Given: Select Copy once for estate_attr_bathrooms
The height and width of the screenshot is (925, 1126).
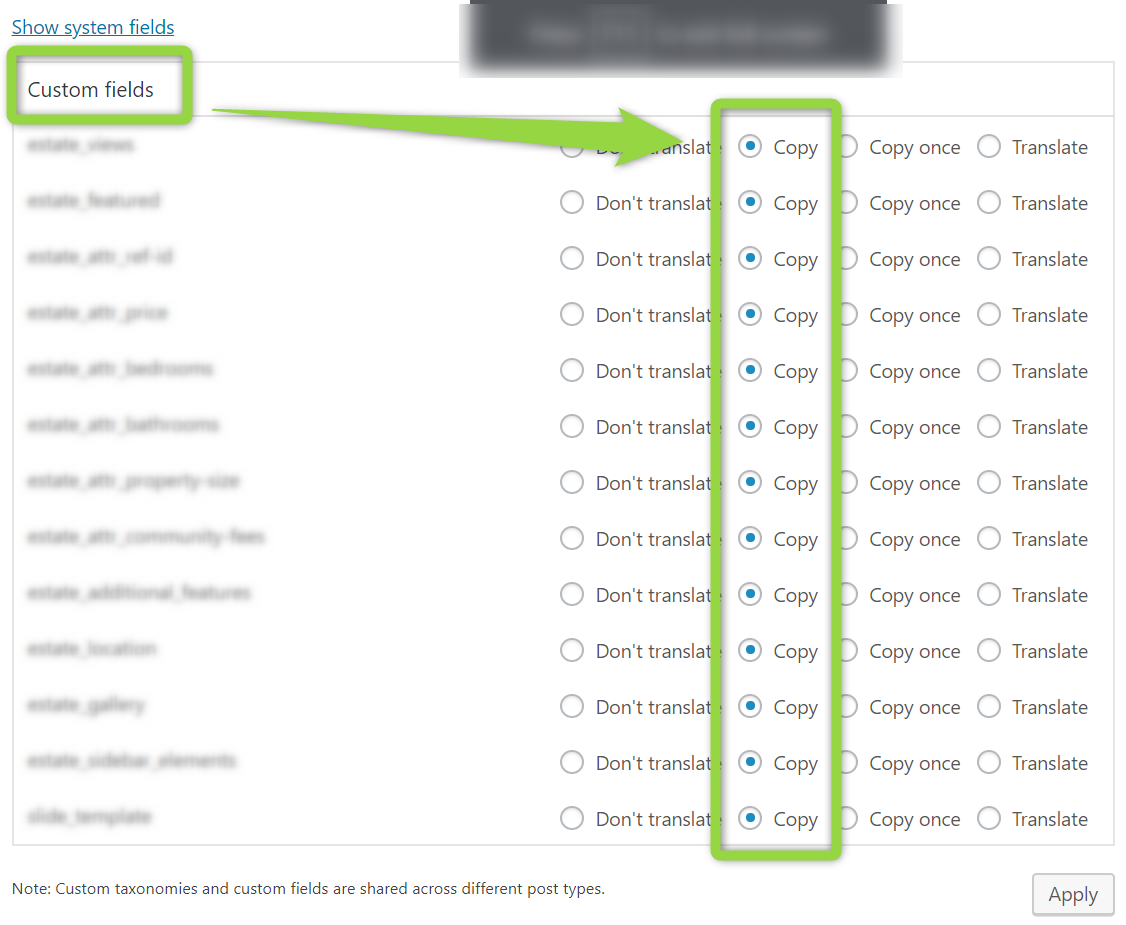Looking at the screenshot, I should pyautogui.click(x=849, y=427).
